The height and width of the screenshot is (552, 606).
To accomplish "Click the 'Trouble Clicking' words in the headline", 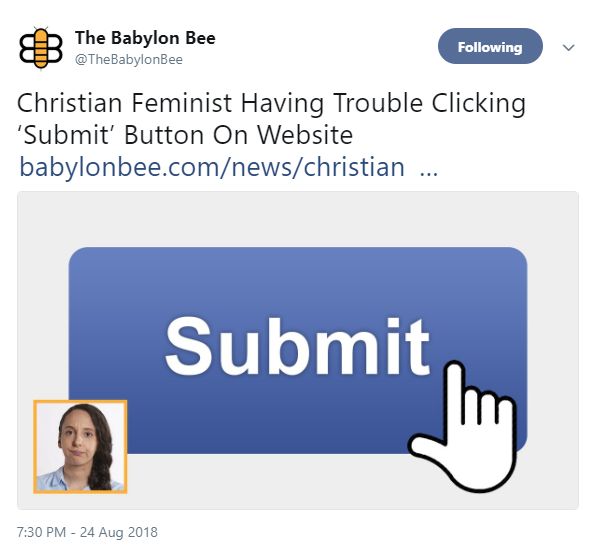I will 429,104.
